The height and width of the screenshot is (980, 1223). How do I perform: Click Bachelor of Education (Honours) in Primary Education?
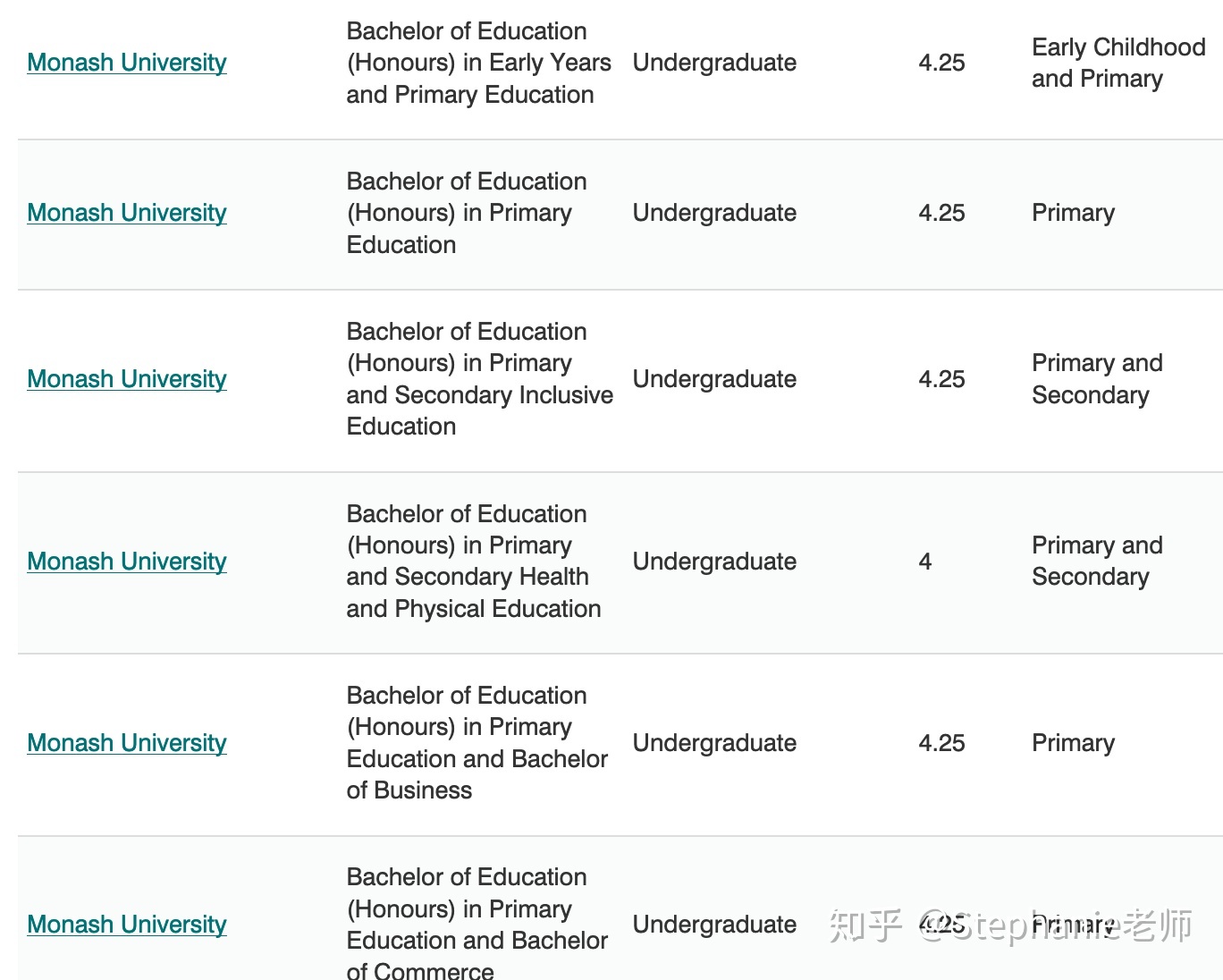click(466, 213)
